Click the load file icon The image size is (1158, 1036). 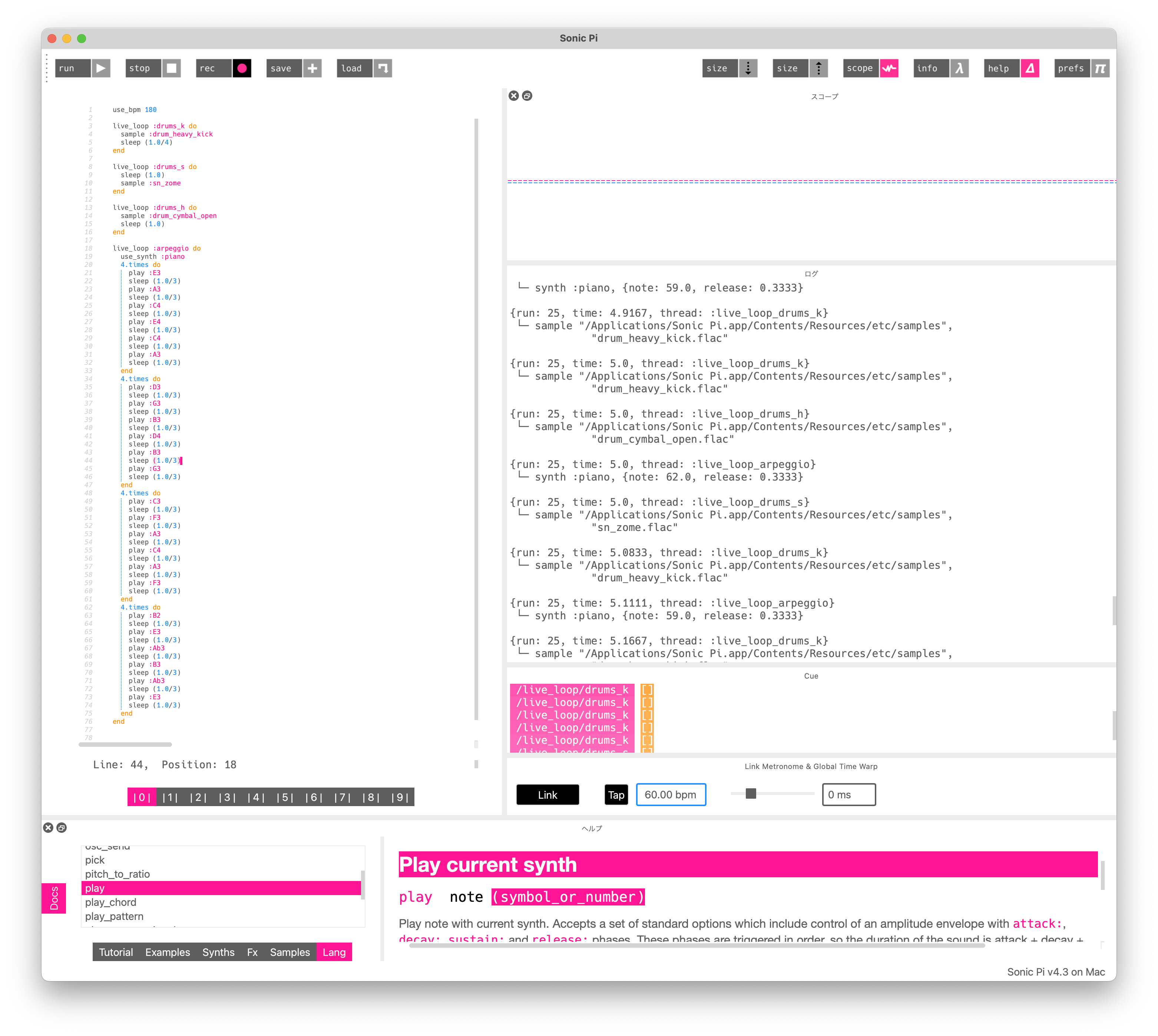click(383, 68)
